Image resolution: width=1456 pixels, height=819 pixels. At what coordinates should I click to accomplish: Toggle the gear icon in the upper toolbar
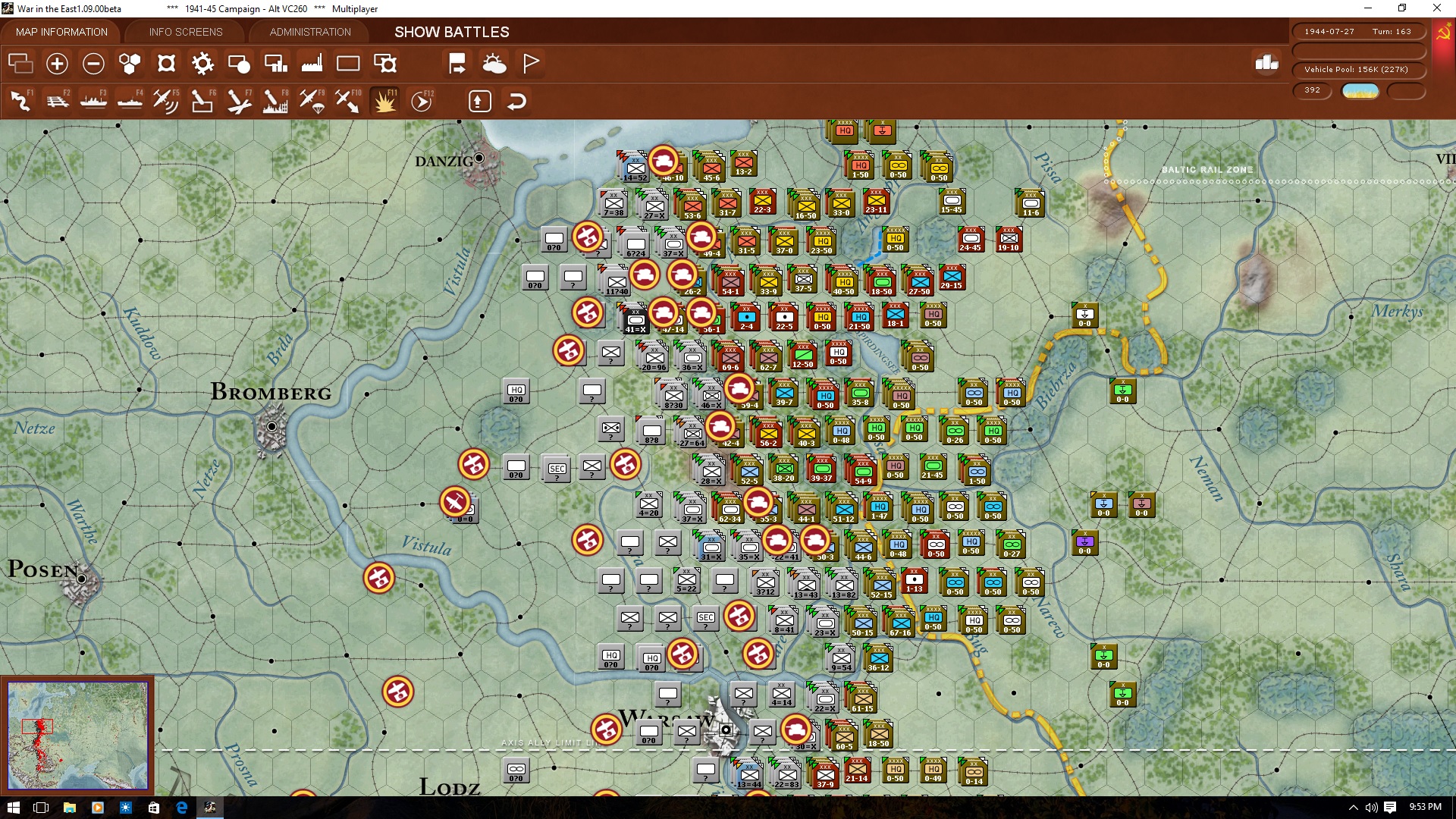202,64
